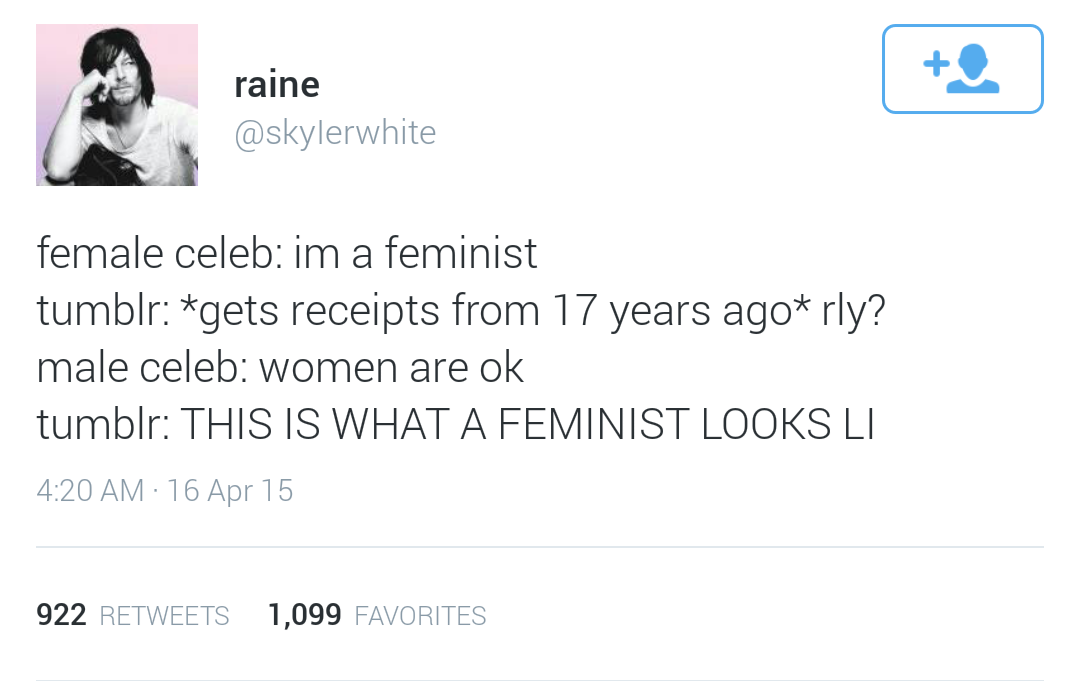The width and height of the screenshot is (1080, 681).
Task: Open profile via display name raine
Action: pos(277,85)
